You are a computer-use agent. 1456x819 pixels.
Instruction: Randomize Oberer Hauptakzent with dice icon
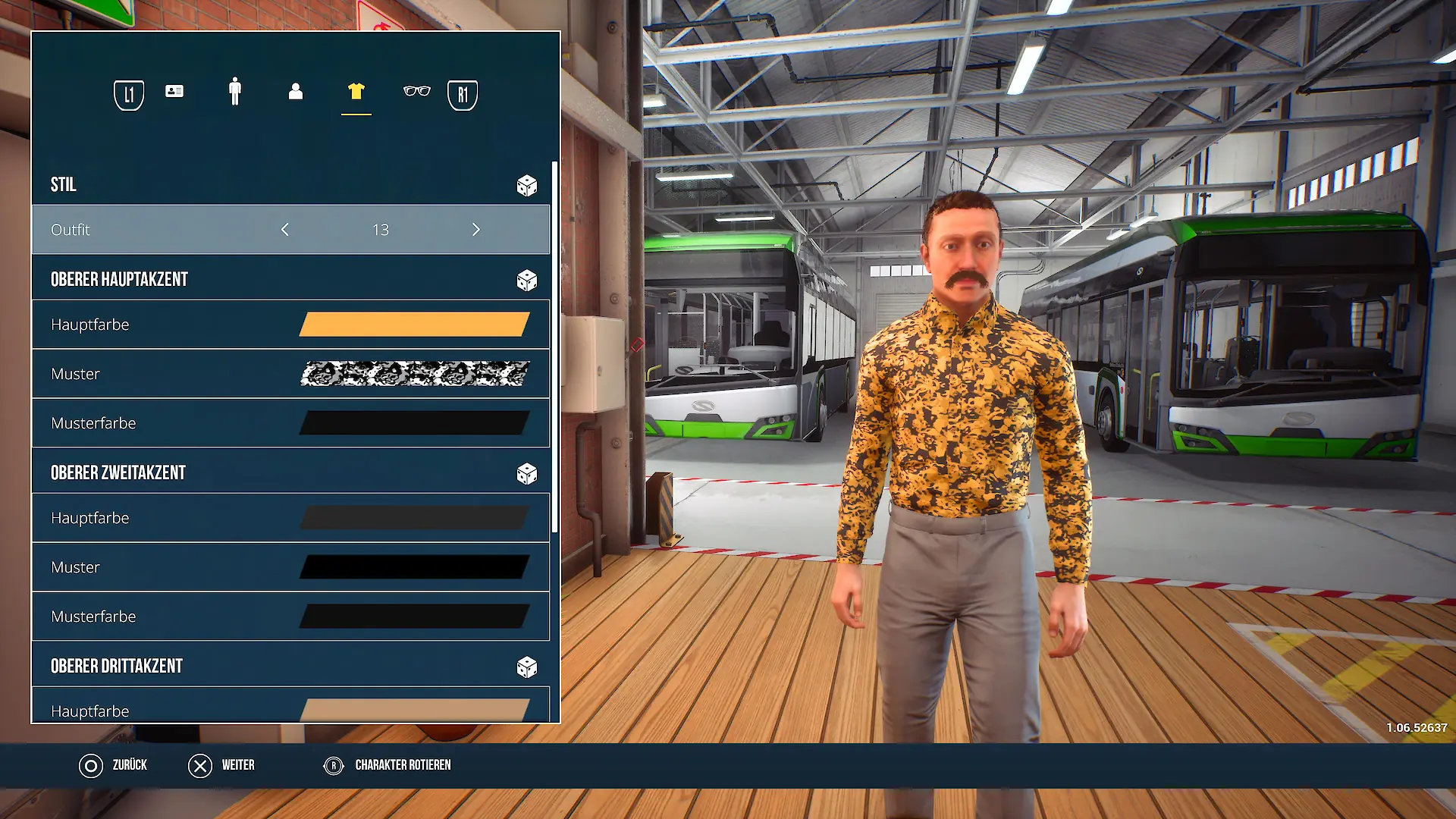click(x=527, y=280)
